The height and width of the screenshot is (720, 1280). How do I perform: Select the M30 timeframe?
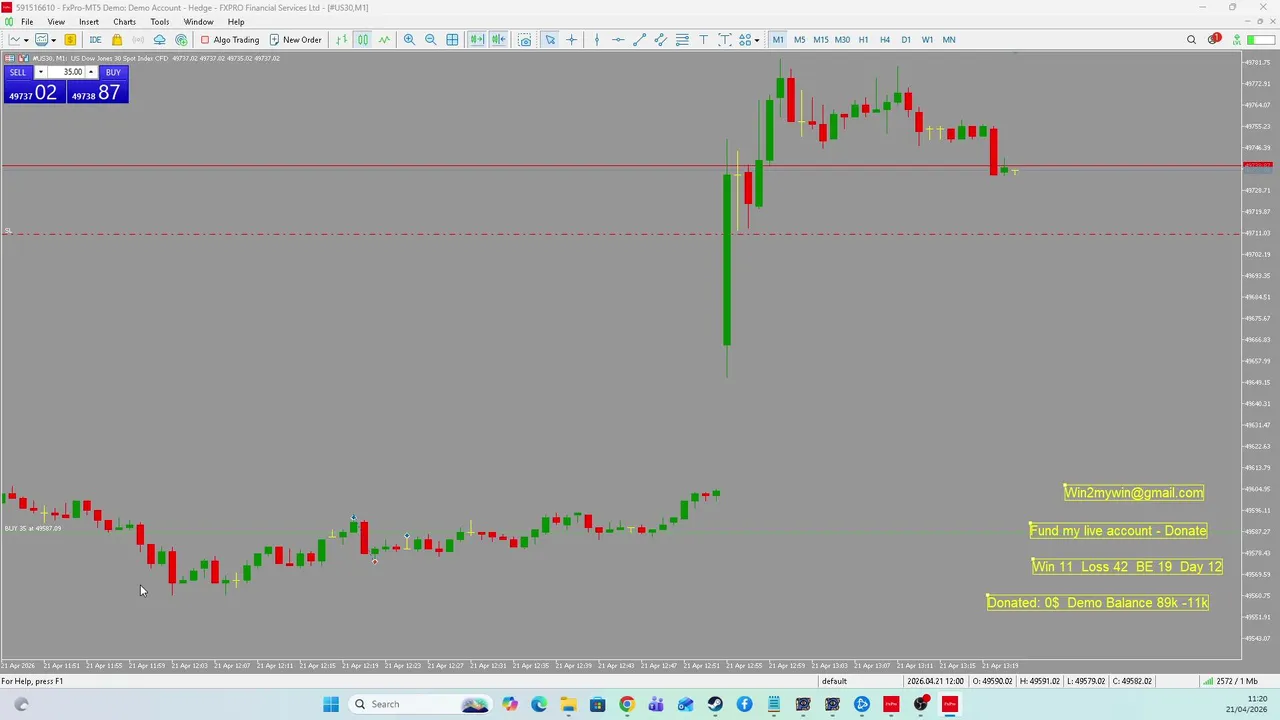click(842, 40)
